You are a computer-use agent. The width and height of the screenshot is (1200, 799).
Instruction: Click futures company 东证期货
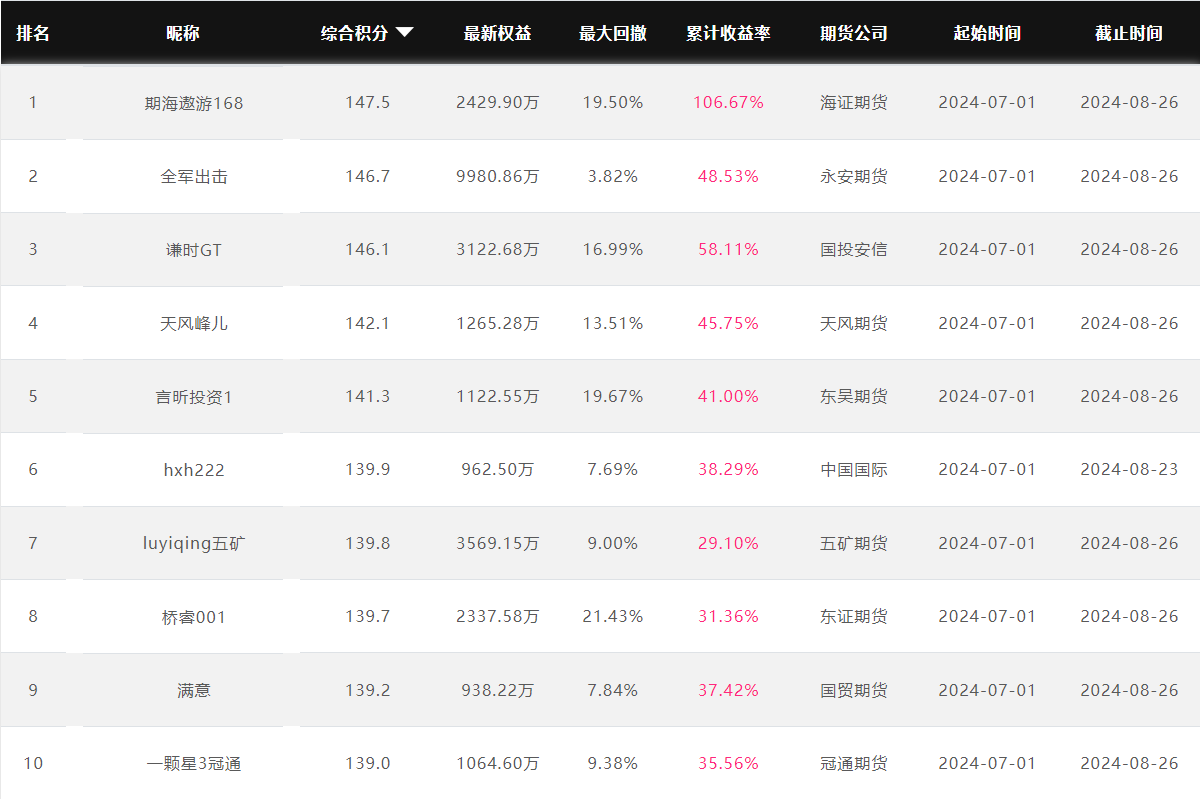[854, 616]
